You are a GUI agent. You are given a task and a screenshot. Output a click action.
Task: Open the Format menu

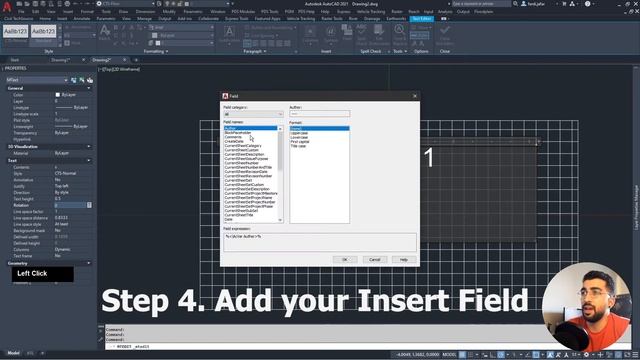pos(87,12)
